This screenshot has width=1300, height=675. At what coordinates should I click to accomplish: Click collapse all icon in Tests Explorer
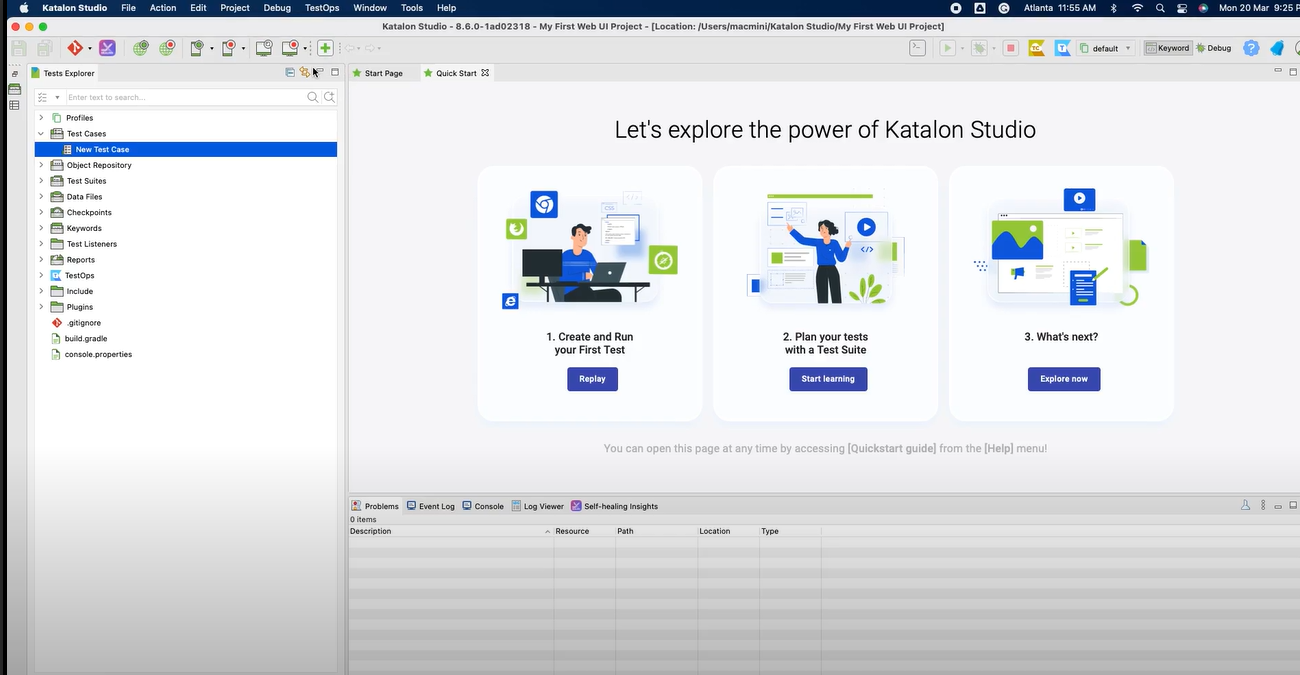point(290,73)
